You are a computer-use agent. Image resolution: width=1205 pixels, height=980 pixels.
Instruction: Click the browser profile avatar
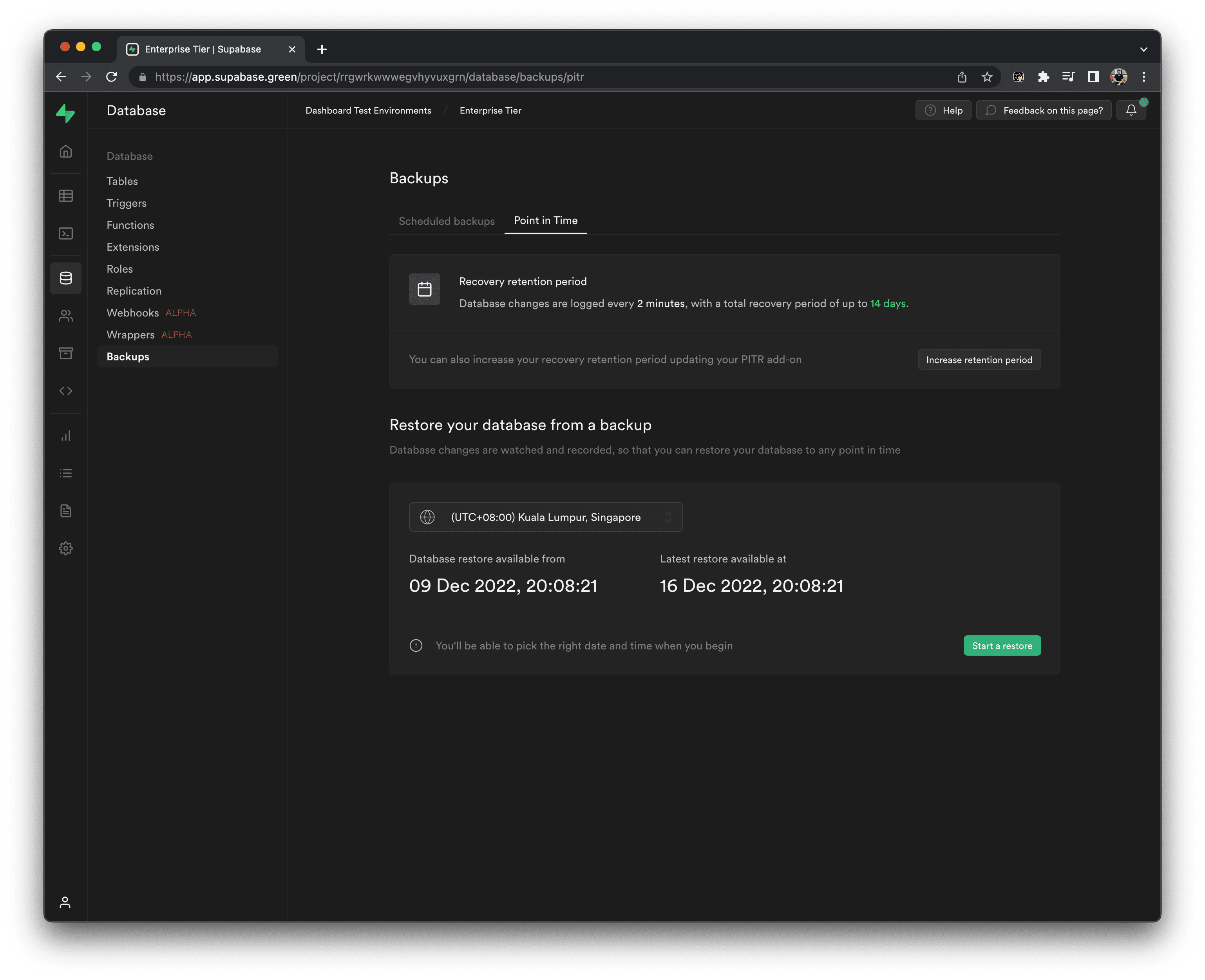click(x=1118, y=77)
